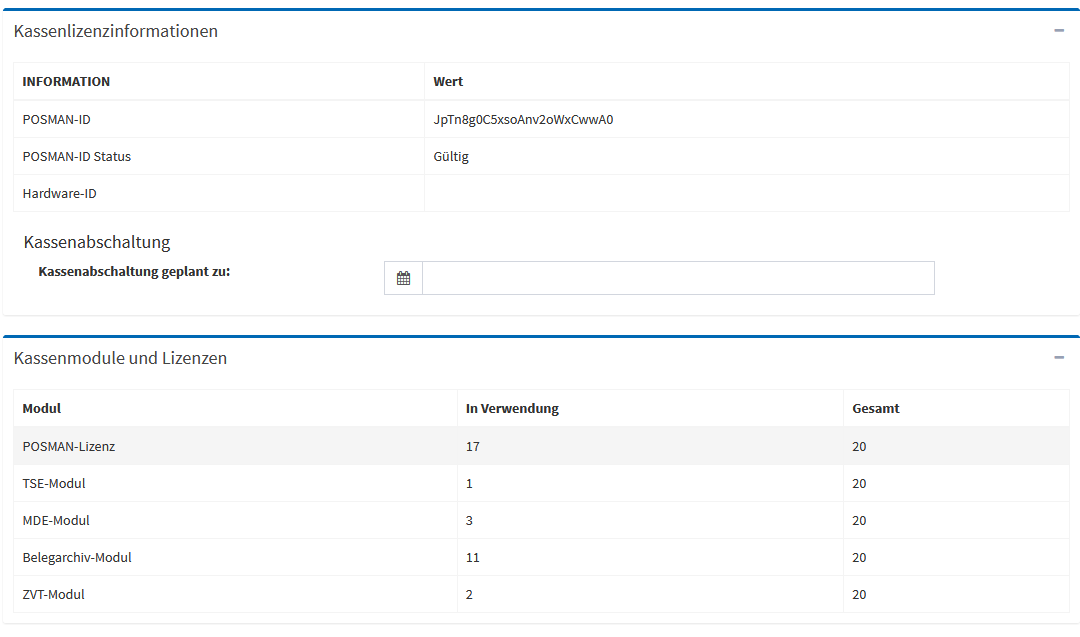
Task: Click the Gültig status value
Action: point(451,157)
